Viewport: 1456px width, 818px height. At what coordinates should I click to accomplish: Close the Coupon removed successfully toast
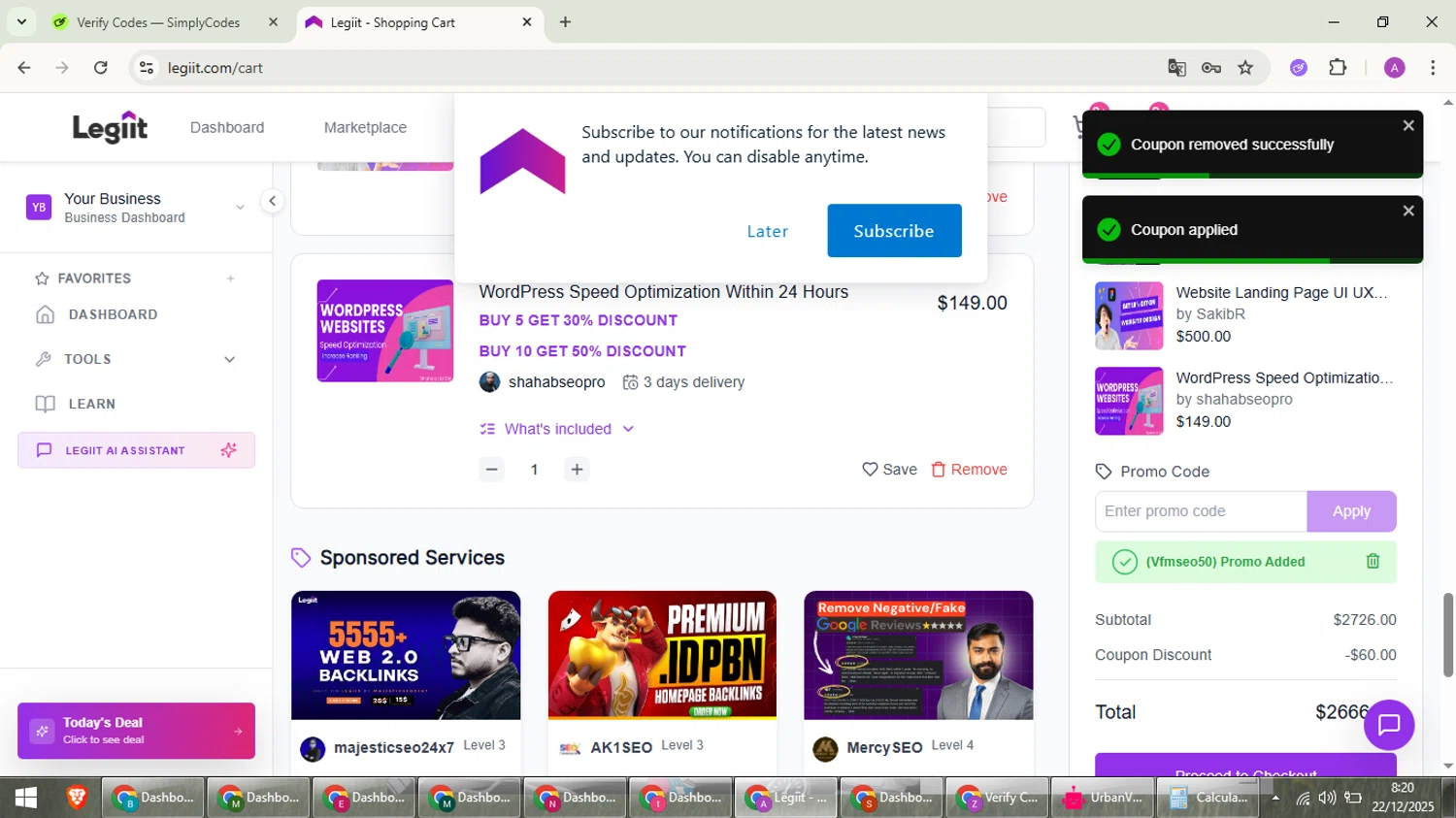[x=1408, y=125]
